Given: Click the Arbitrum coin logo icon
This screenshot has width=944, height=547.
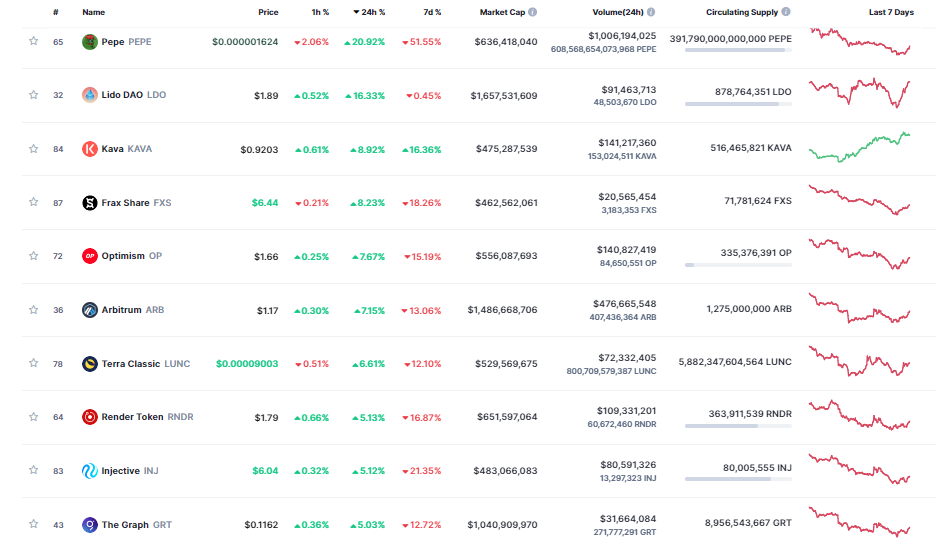Looking at the screenshot, I should click(90, 310).
